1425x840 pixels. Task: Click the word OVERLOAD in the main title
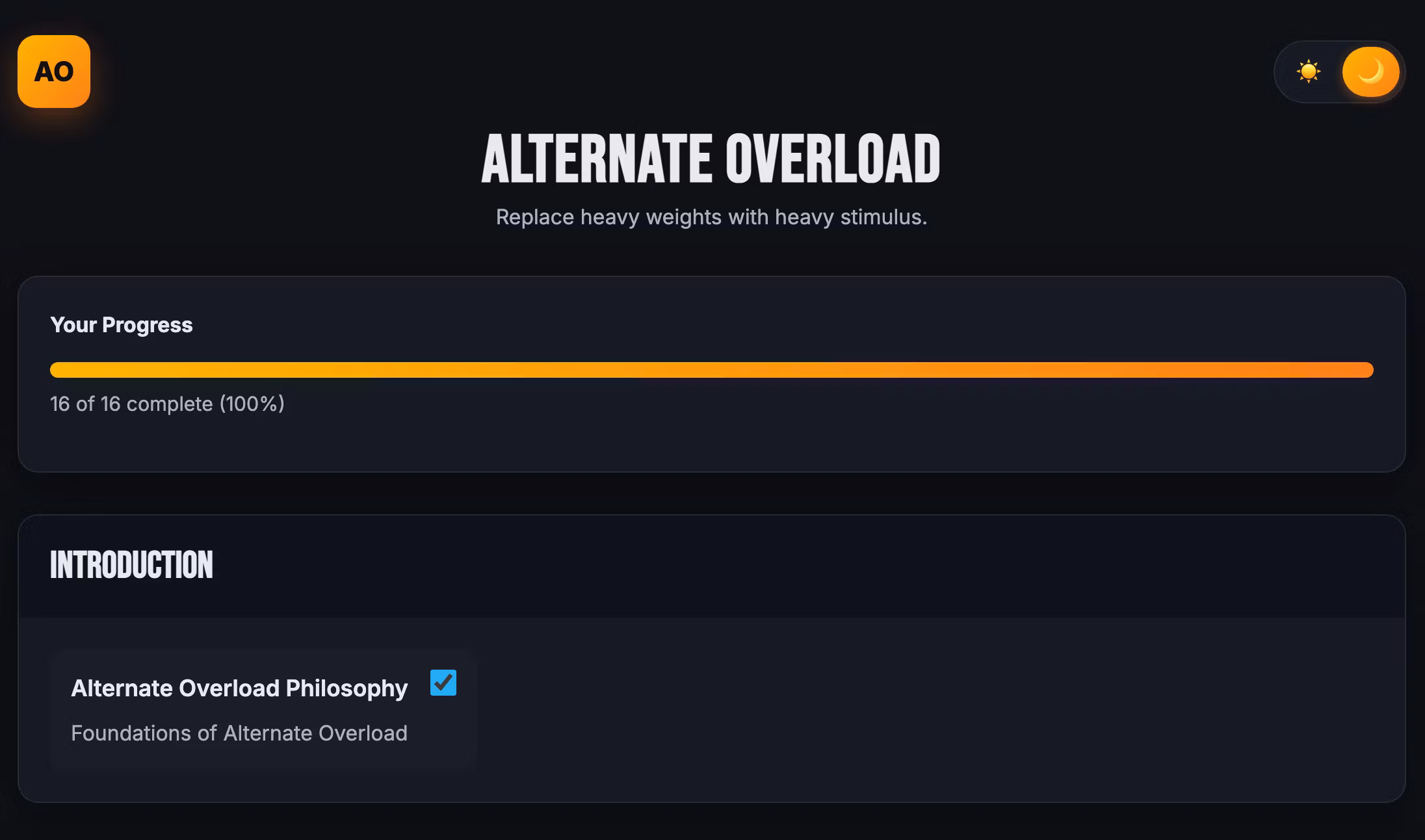(833, 159)
